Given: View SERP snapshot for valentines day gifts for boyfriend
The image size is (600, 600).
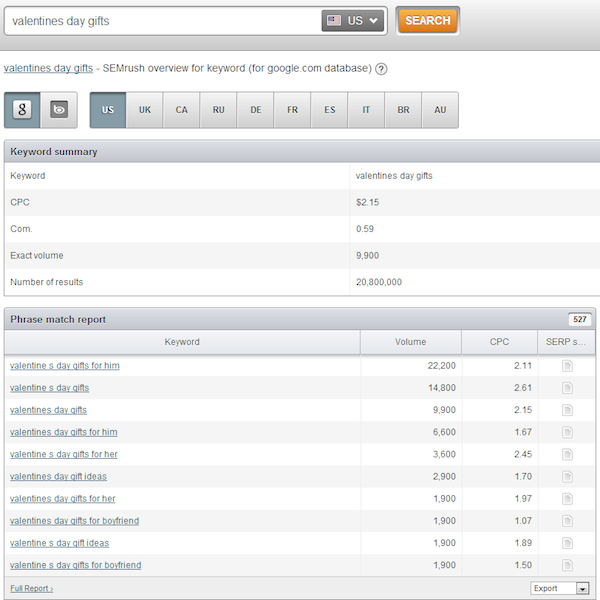Looking at the screenshot, I should 567,521.
